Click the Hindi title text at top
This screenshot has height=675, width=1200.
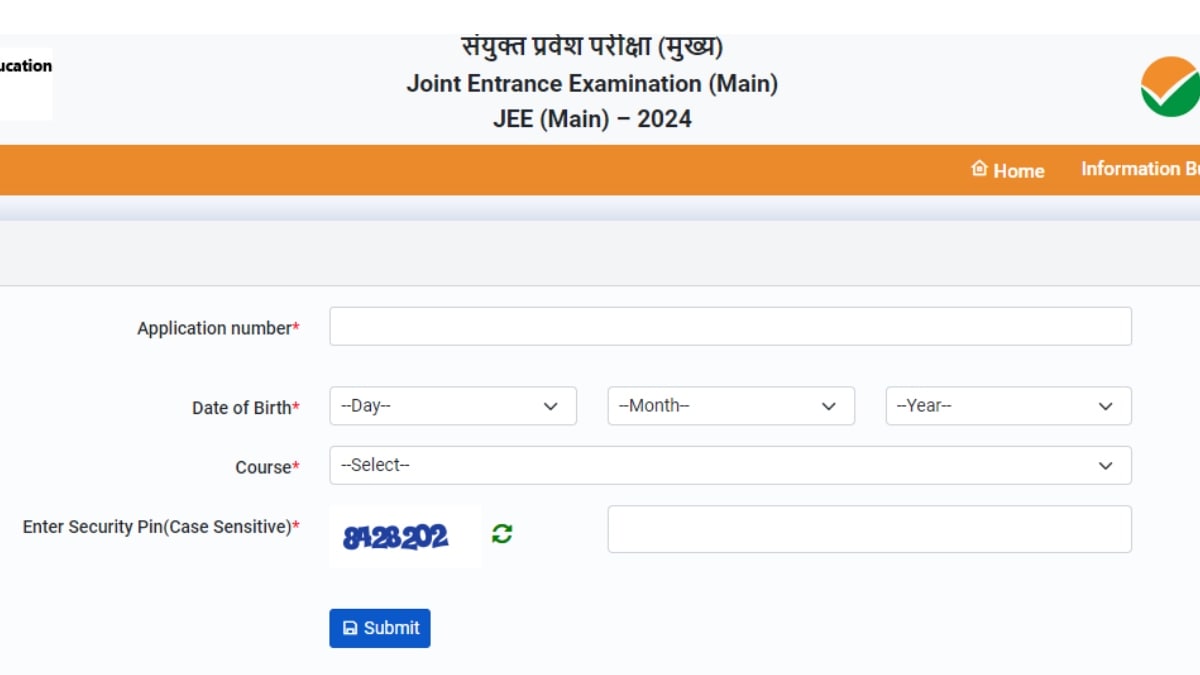pos(592,46)
